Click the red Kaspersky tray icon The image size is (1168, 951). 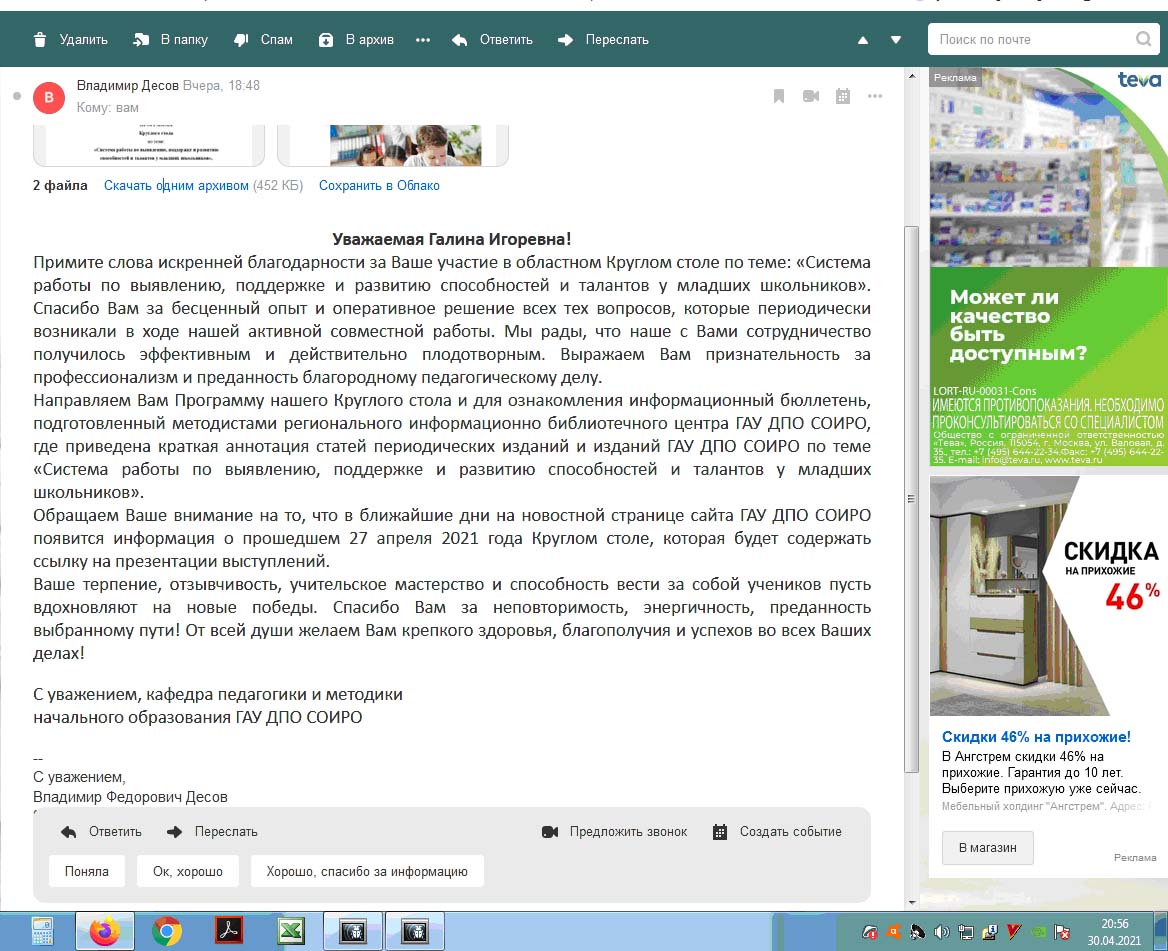pos(1013,932)
